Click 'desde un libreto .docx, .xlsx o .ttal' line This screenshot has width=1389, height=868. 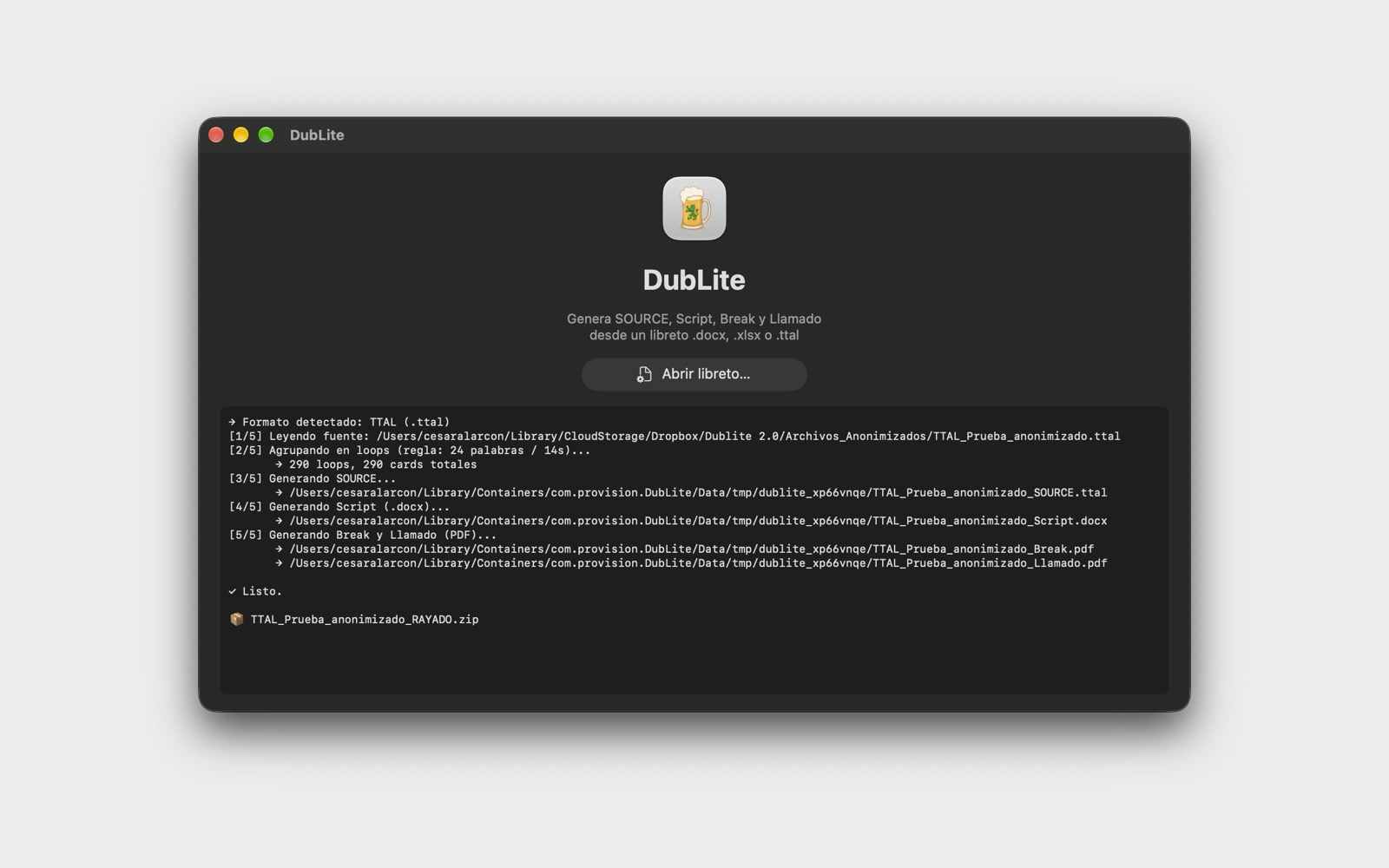coord(694,335)
